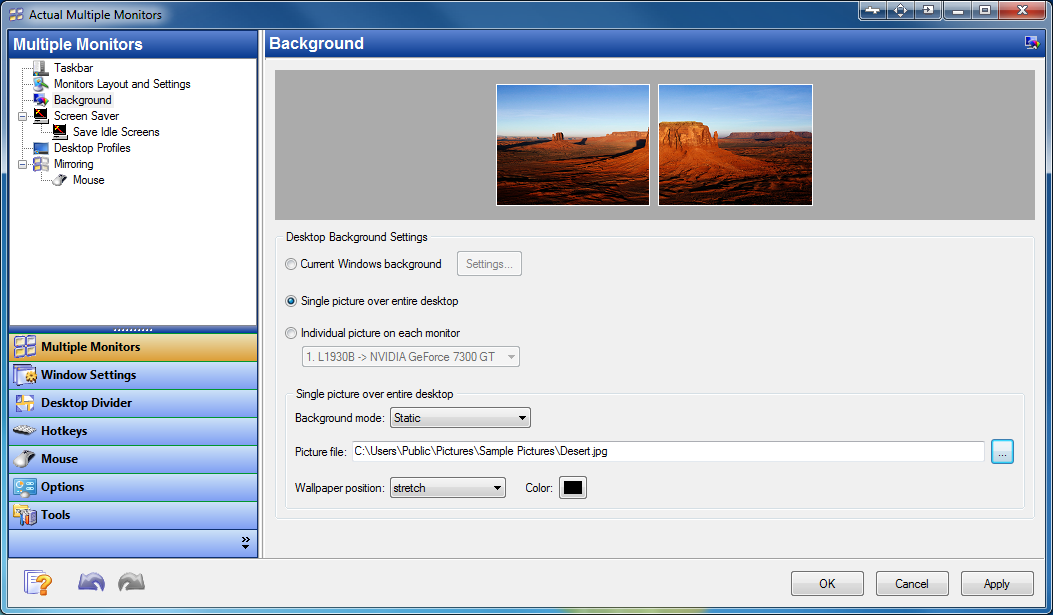Choose Individual picture on each monitor
Screen dimensions: 1053x615
pos(291,333)
